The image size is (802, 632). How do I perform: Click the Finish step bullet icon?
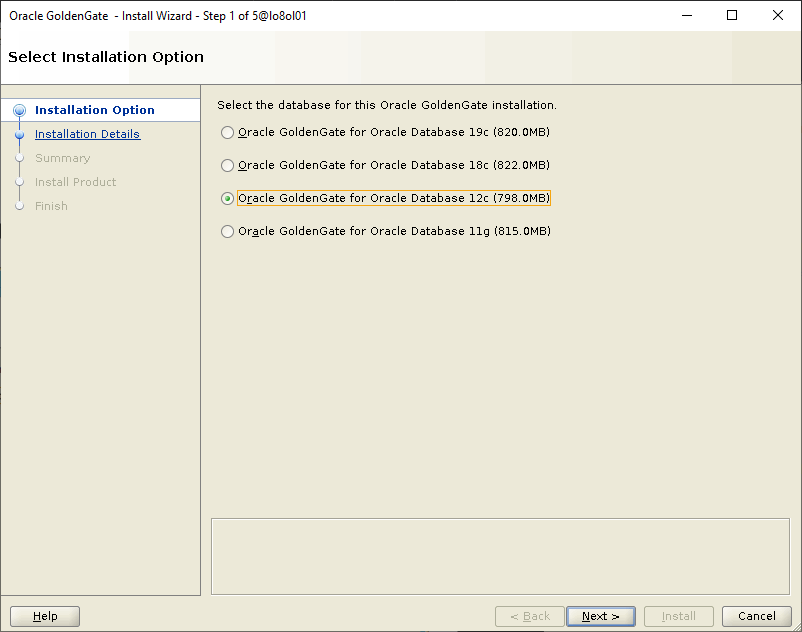pyautogui.click(x=19, y=206)
